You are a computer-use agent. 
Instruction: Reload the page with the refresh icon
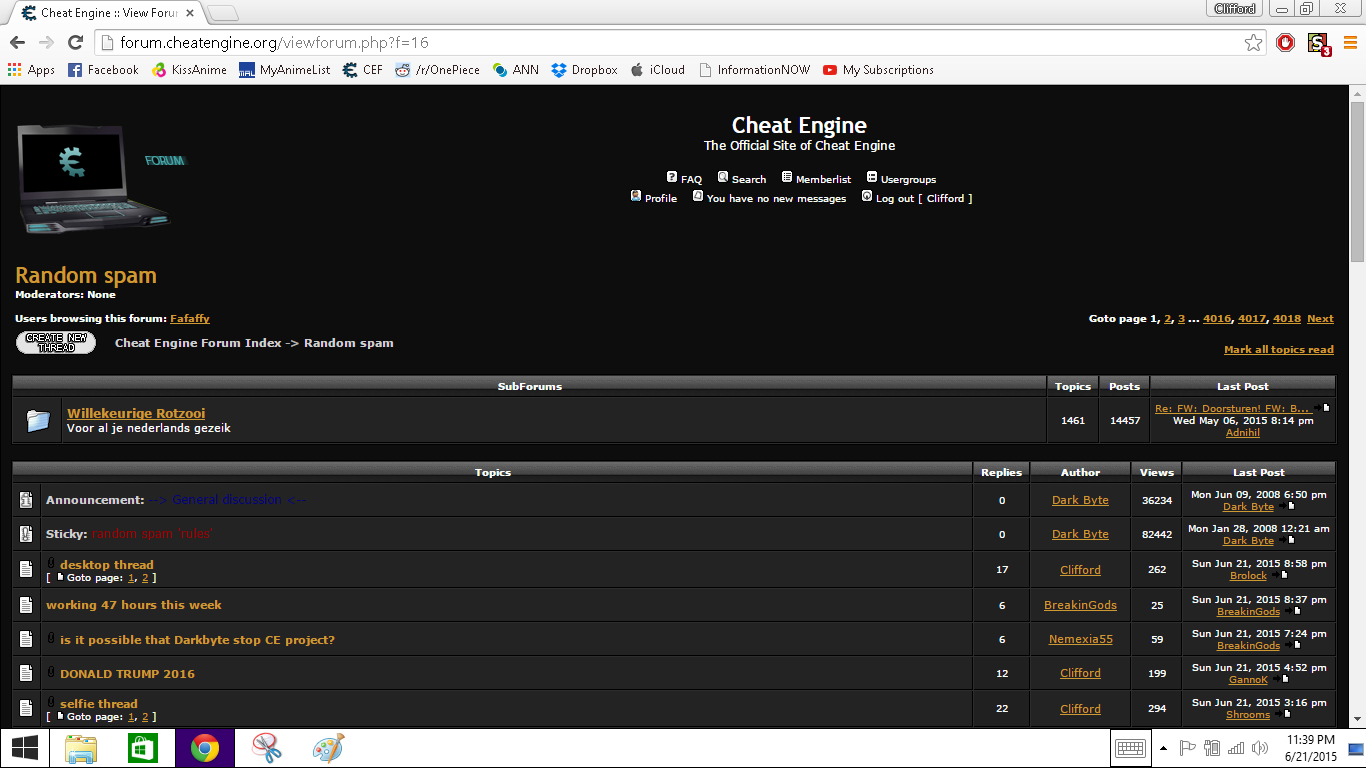click(75, 42)
